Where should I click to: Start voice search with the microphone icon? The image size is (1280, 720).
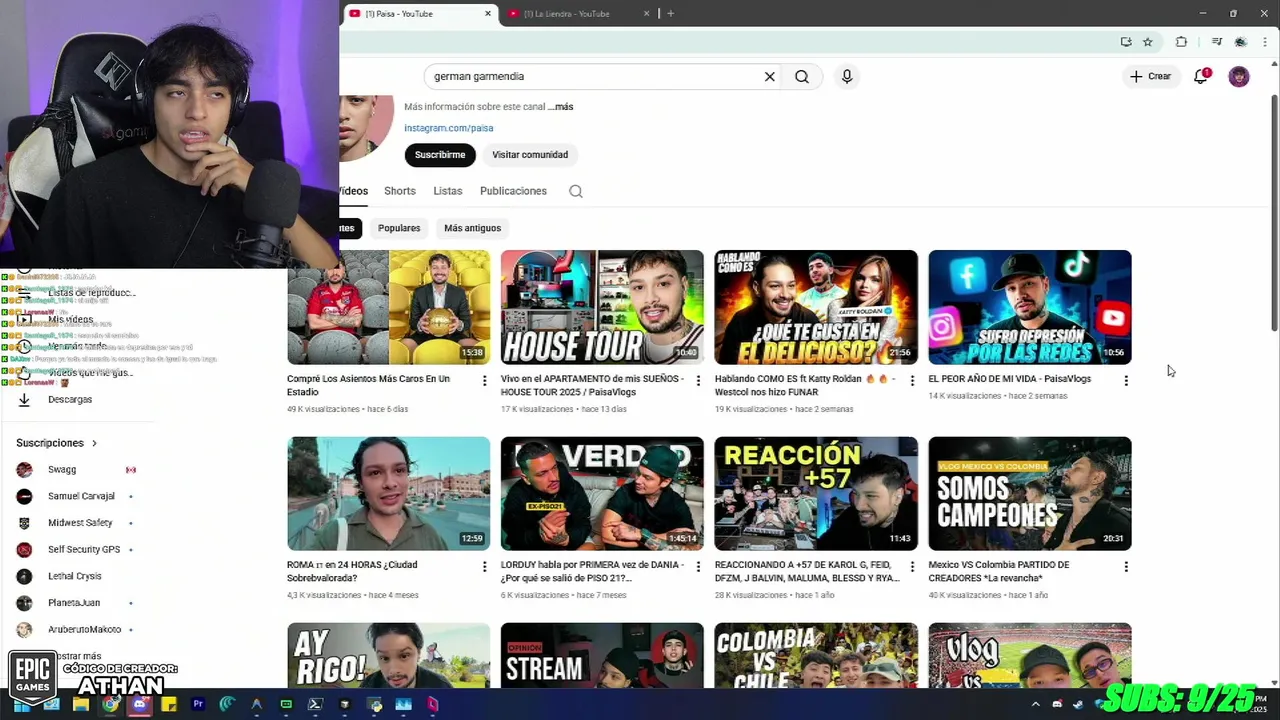pos(847,77)
